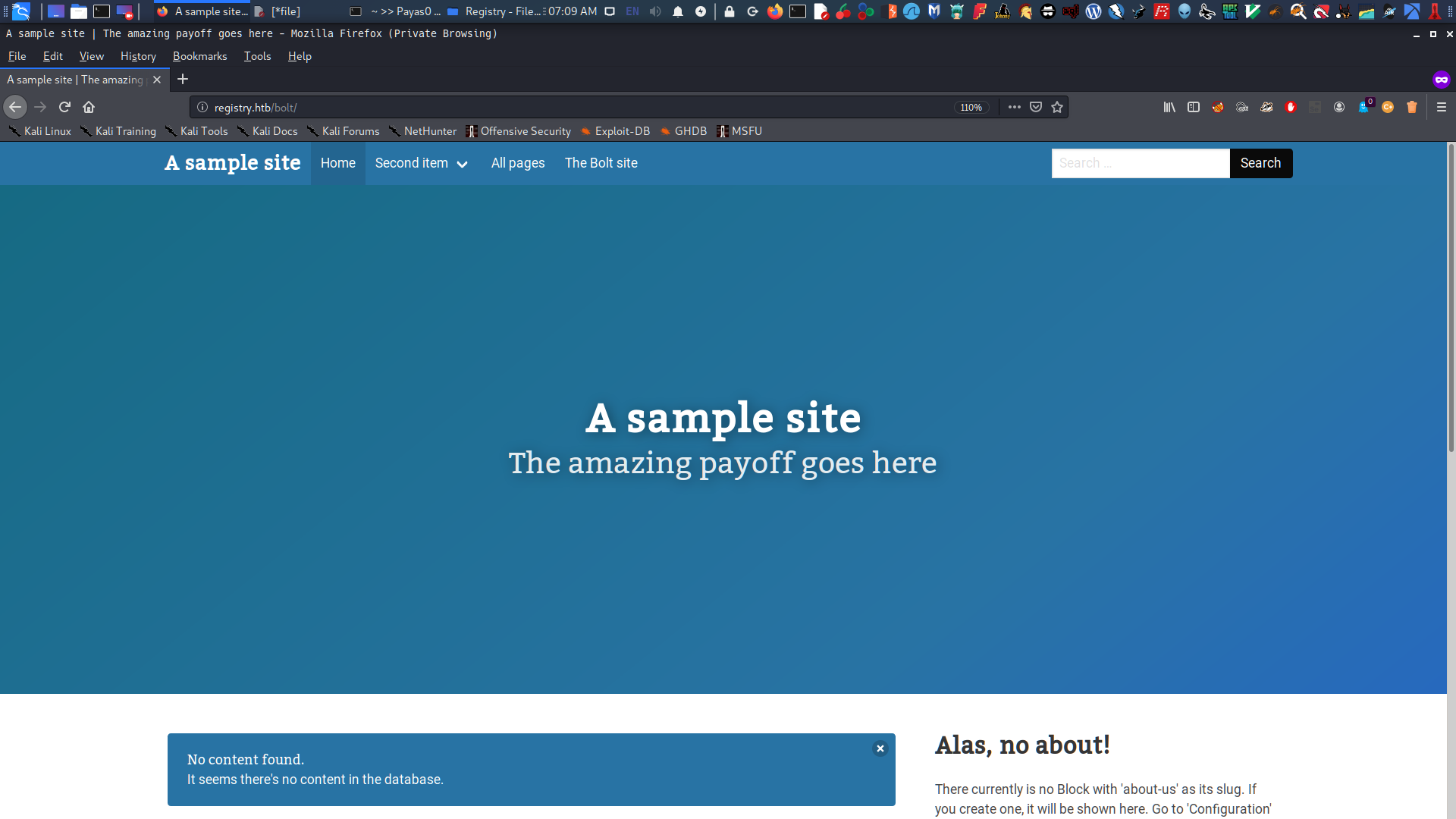Click the Firefox bookmark star icon
Screen dimensions: 1456x819
pyautogui.click(x=1057, y=107)
